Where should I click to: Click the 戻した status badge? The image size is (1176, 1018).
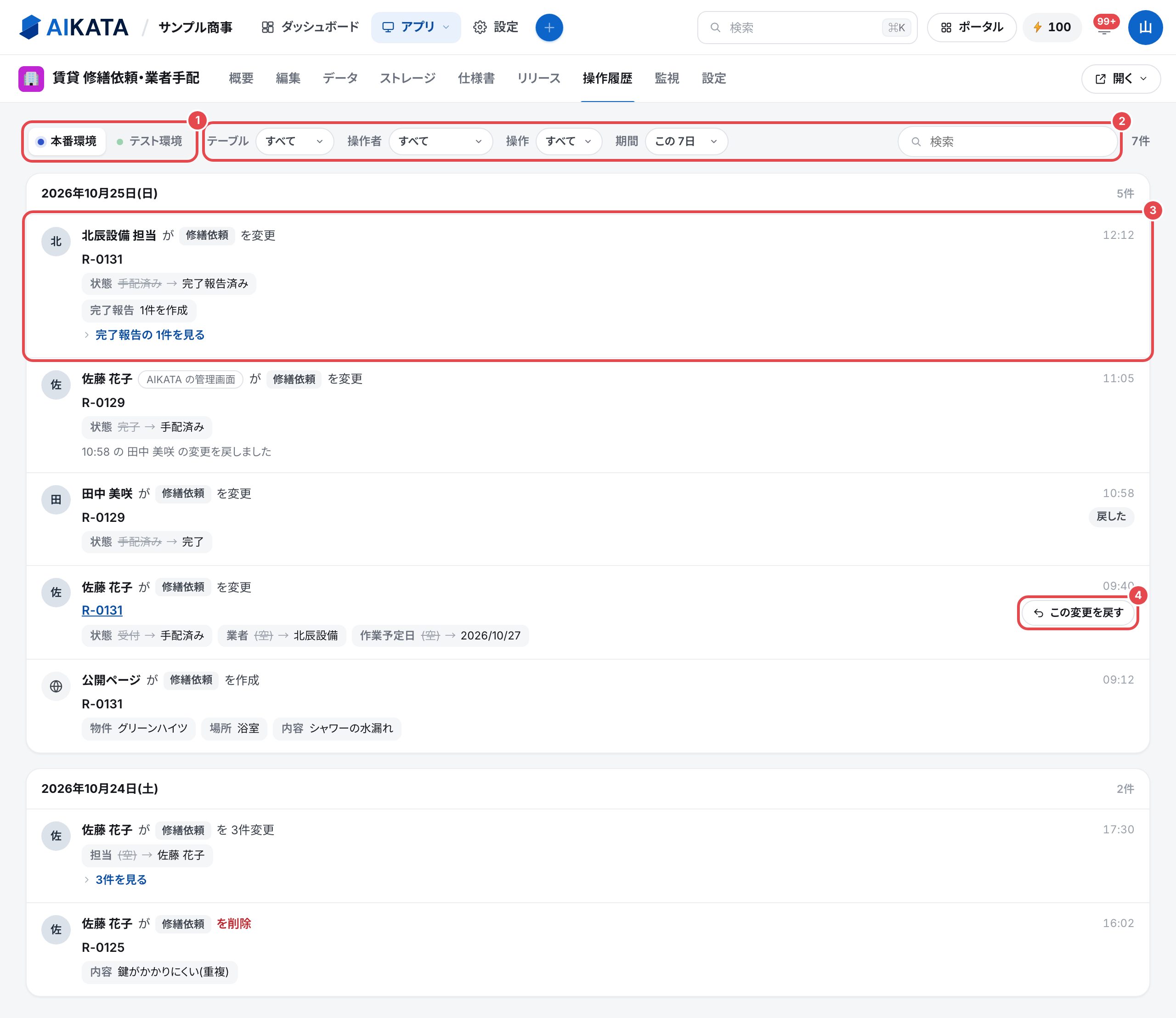pos(1111,516)
